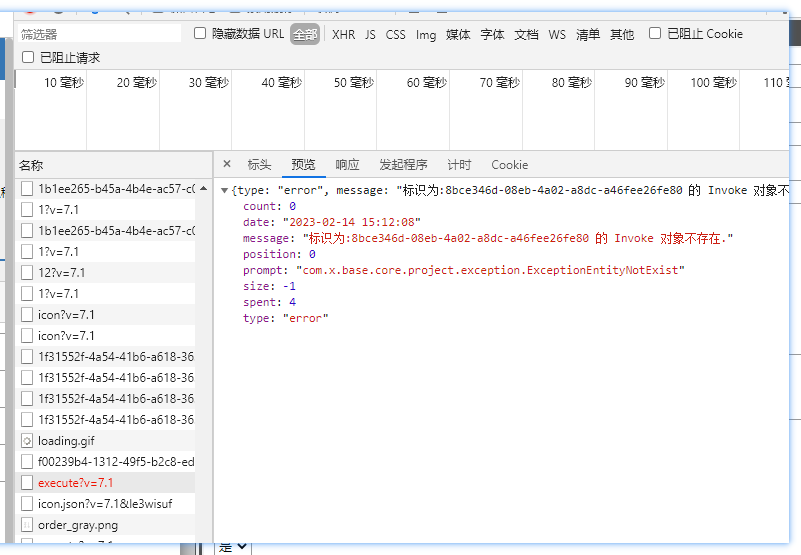
Task: Click the f00239b4-1312 request file icon
Action: 27,462
